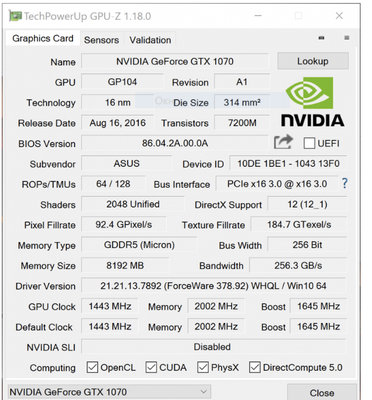Click the DirectX Support value 12 (12_1)
This screenshot has width=372, height=400.
(307, 204)
